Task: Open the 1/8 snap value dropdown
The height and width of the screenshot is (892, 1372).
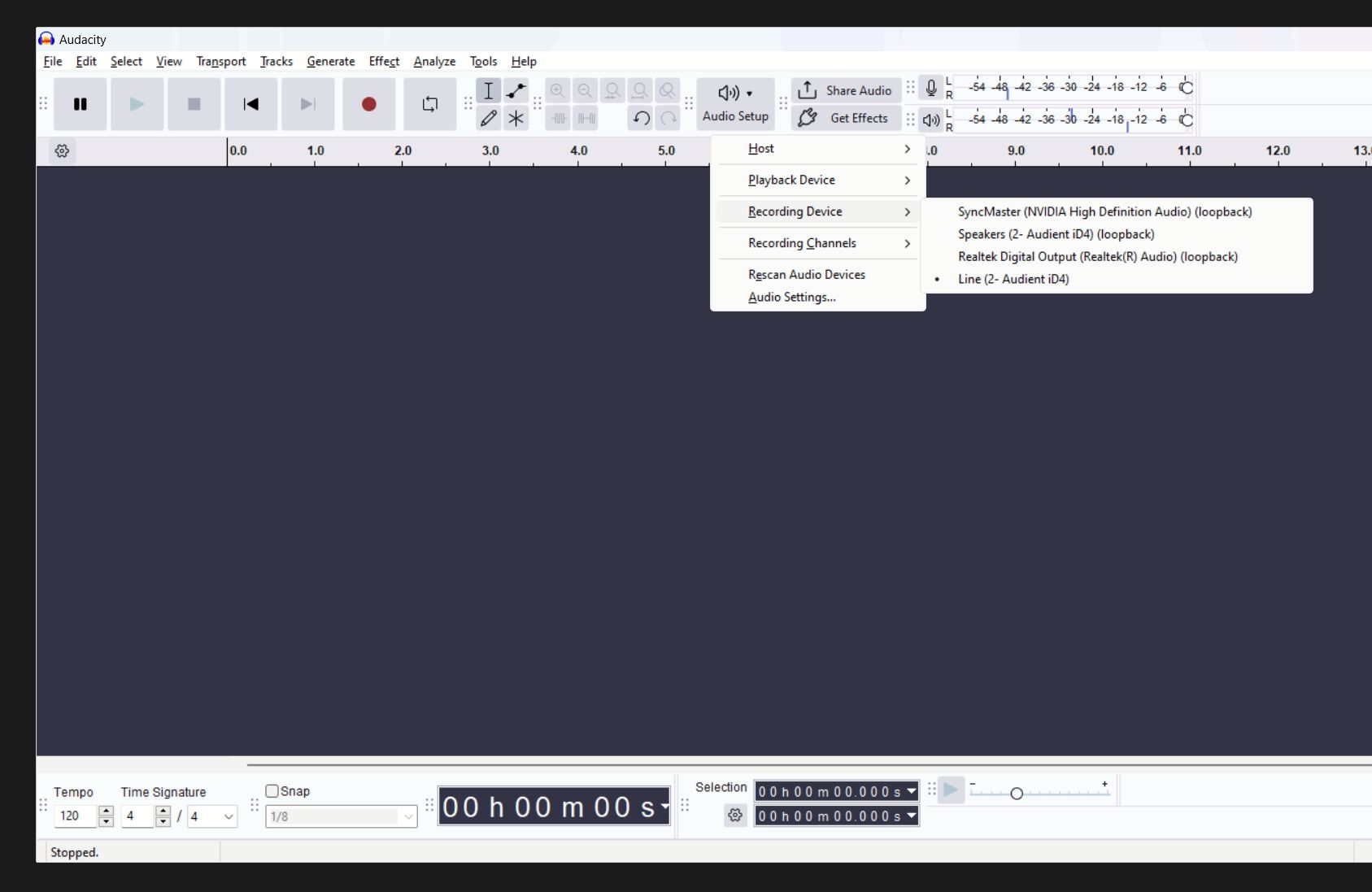Action: 342,816
